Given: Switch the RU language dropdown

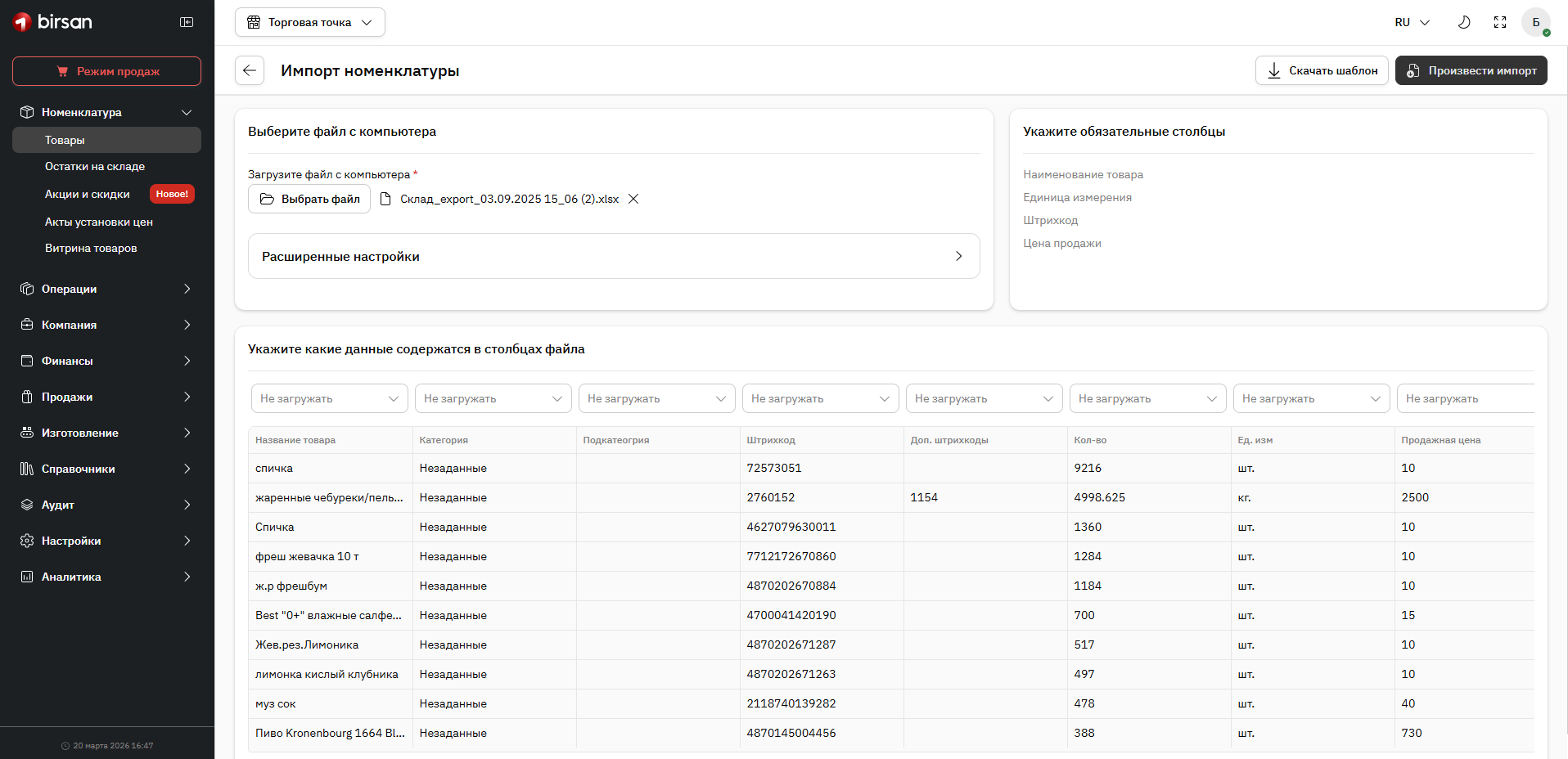Looking at the screenshot, I should (1412, 22).
